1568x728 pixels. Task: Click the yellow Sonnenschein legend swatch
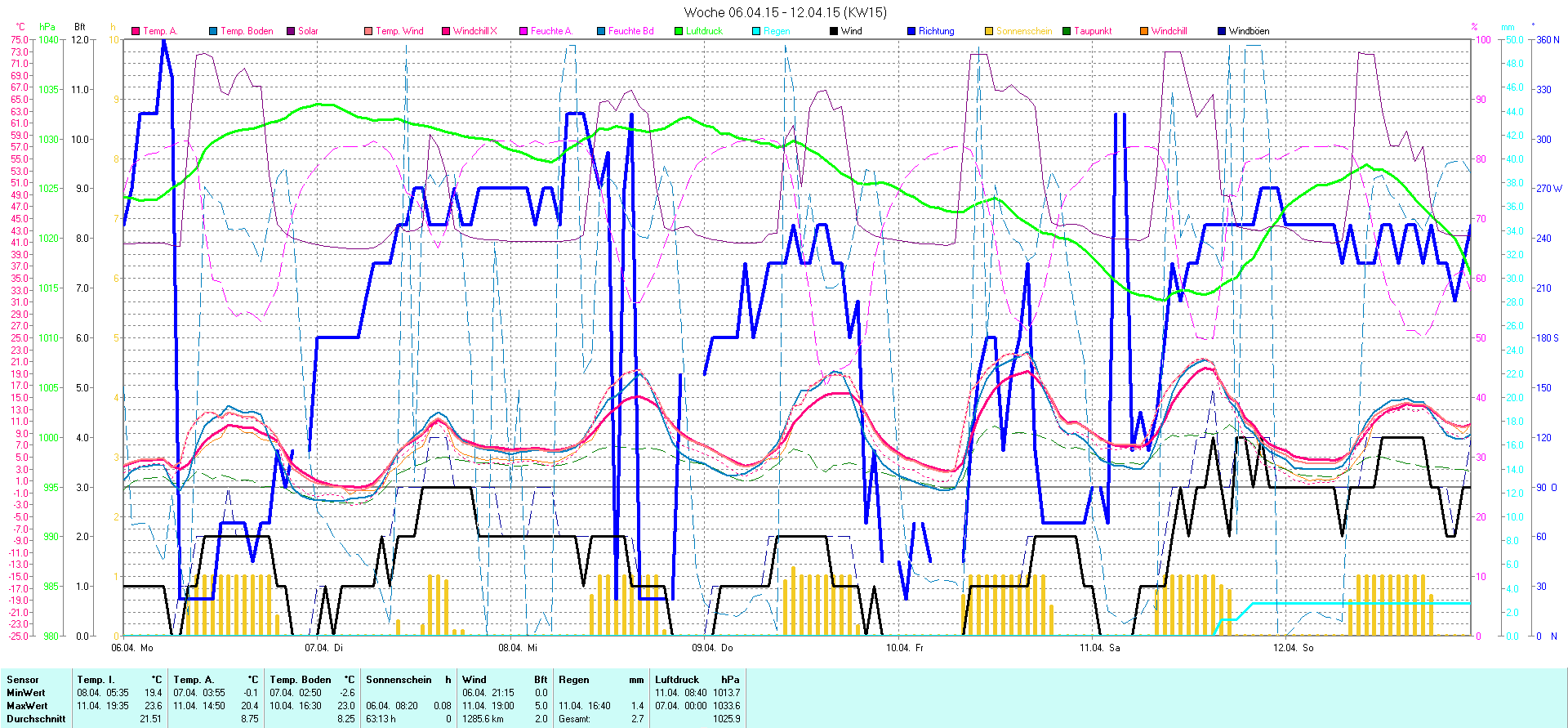point(989,31)
